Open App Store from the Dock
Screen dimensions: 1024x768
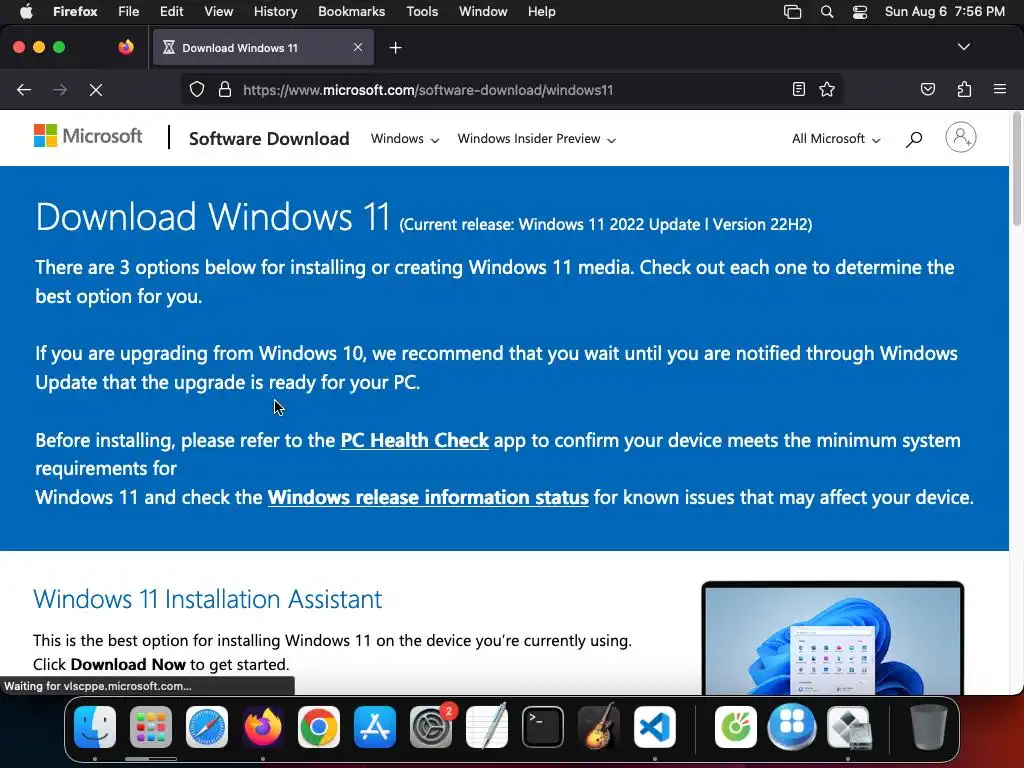(375, 727)
